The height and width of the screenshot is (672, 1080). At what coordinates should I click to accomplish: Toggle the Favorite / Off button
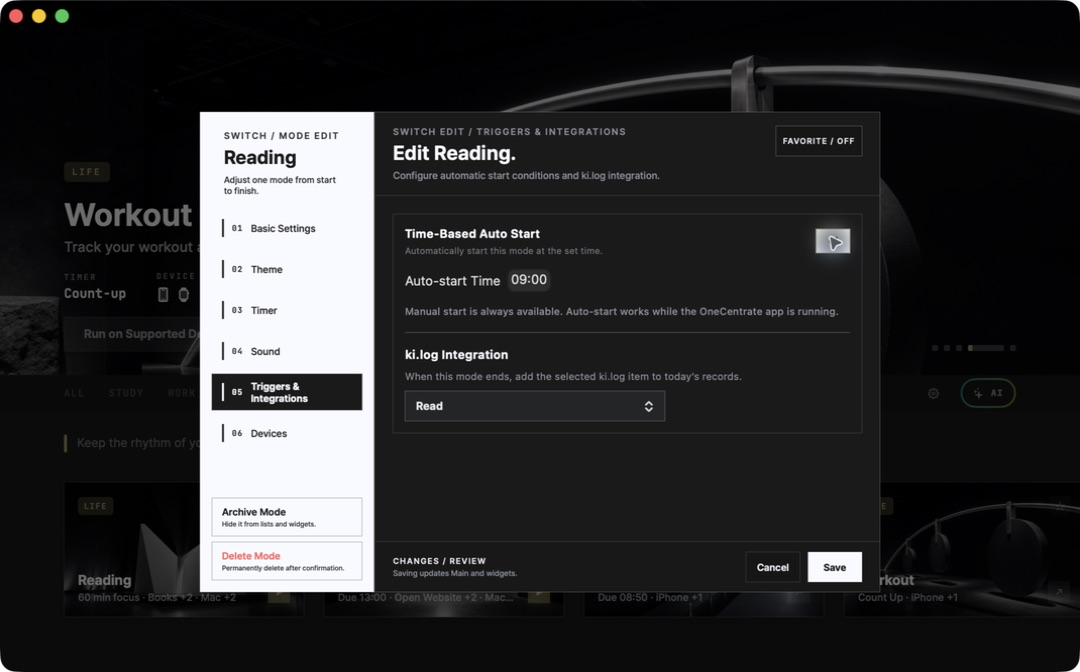818,141
